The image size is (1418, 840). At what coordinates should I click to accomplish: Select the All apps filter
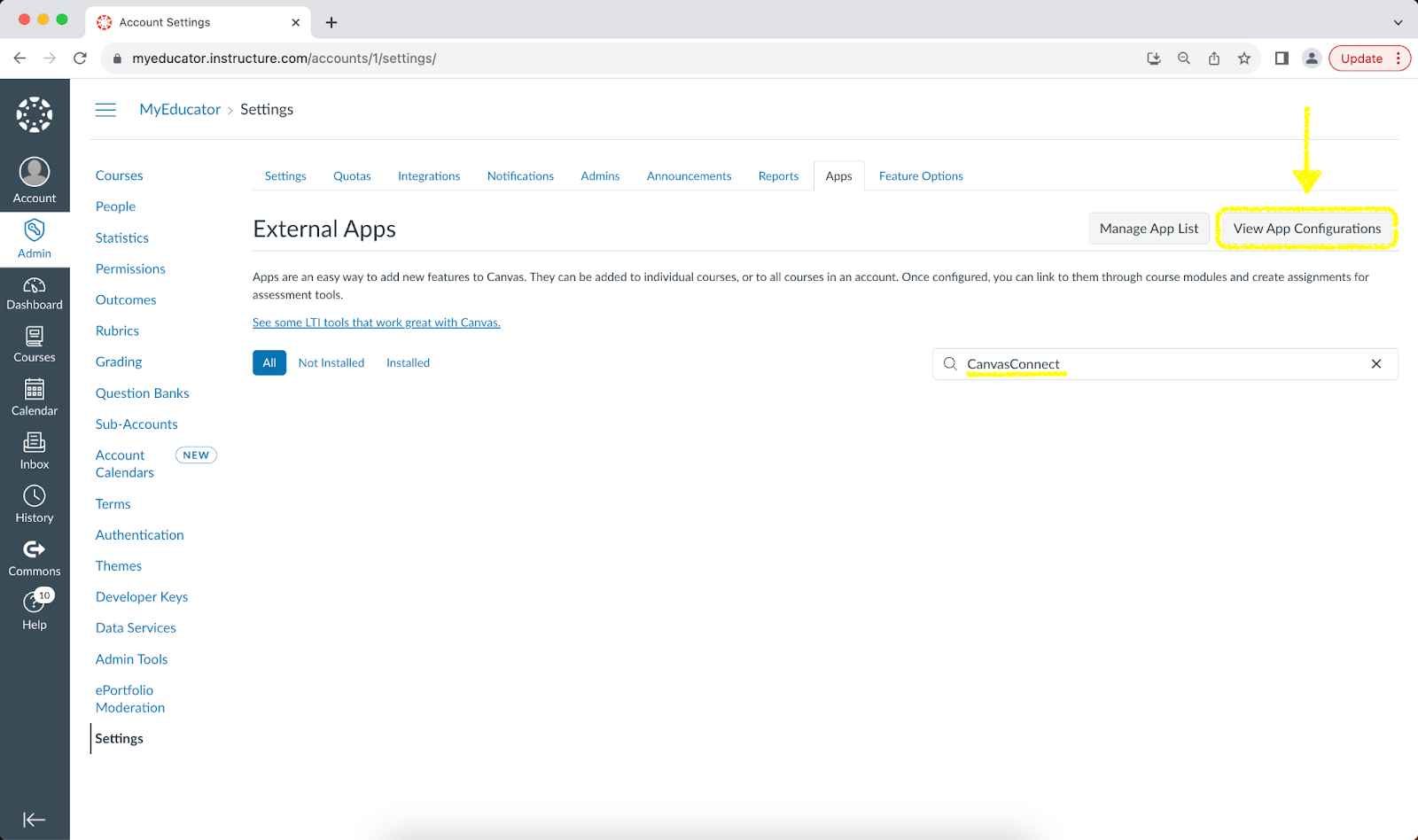pos(269,363)
